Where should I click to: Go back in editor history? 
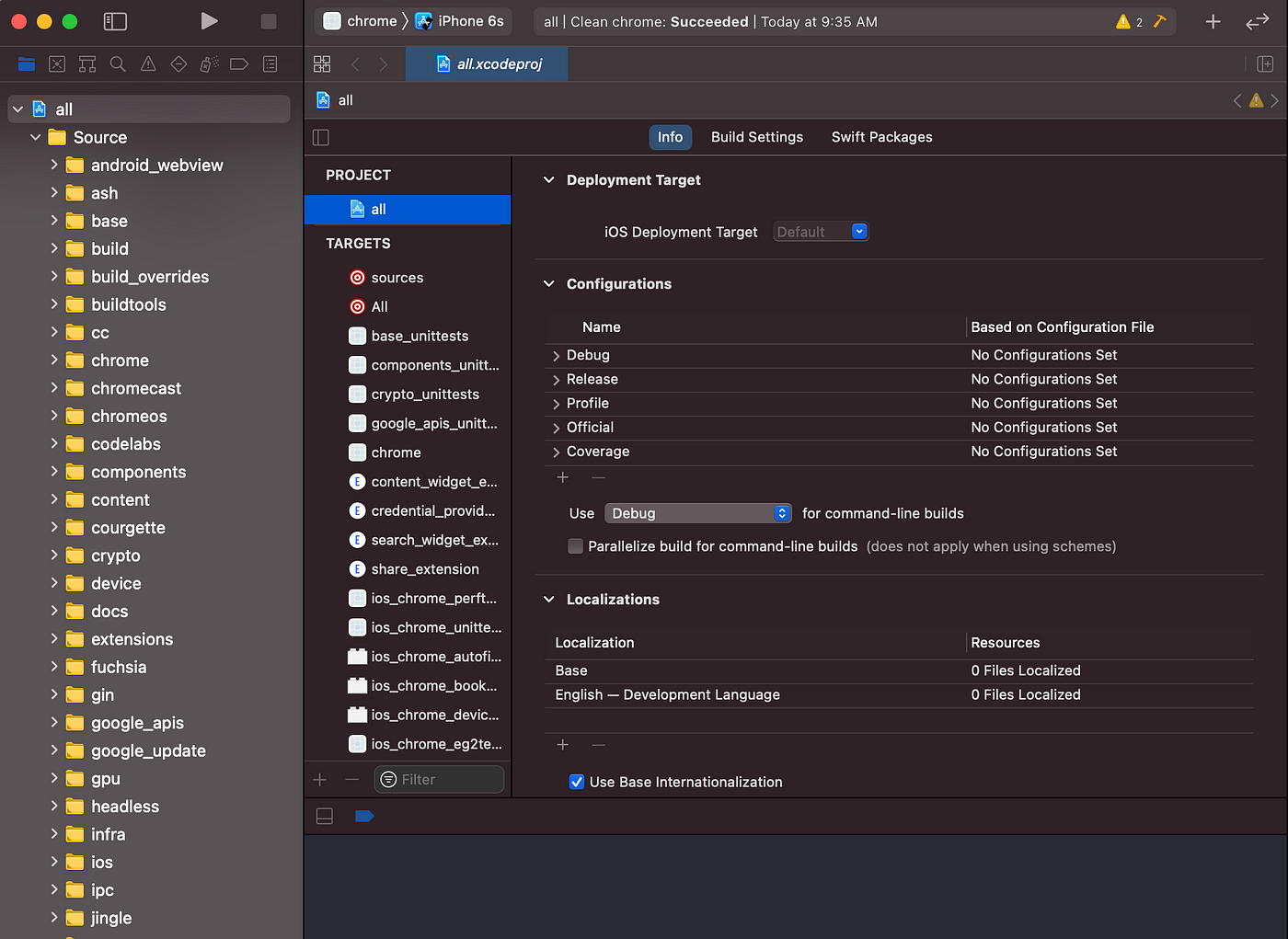(355, 63)
